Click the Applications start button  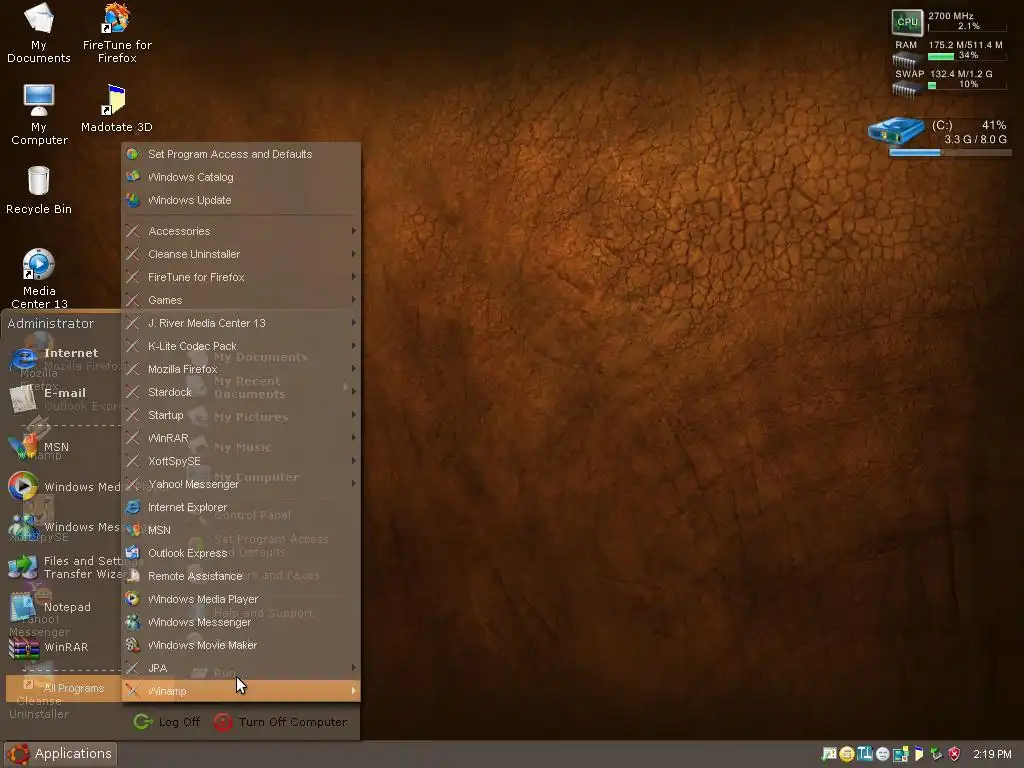[61, 754]
